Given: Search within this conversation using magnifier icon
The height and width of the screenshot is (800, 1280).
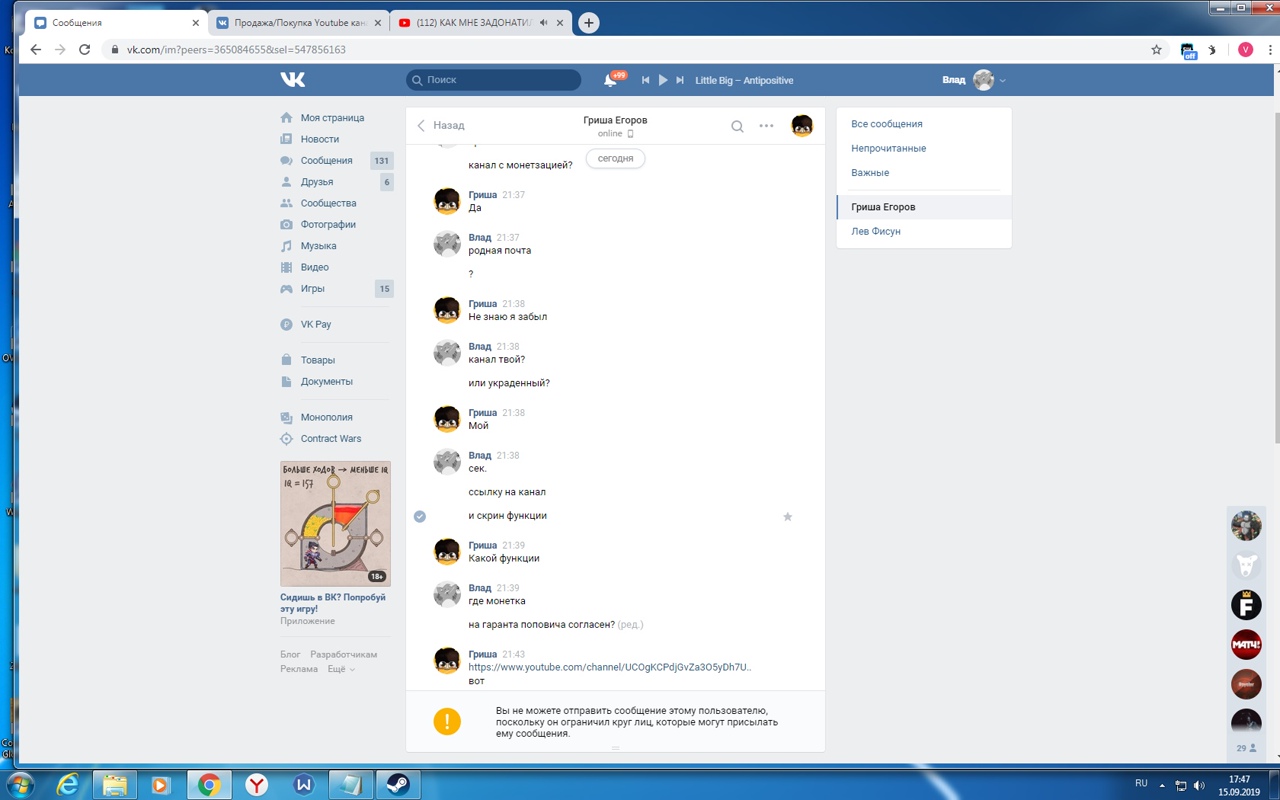Looking at the screenshot, I should (737, 126).
